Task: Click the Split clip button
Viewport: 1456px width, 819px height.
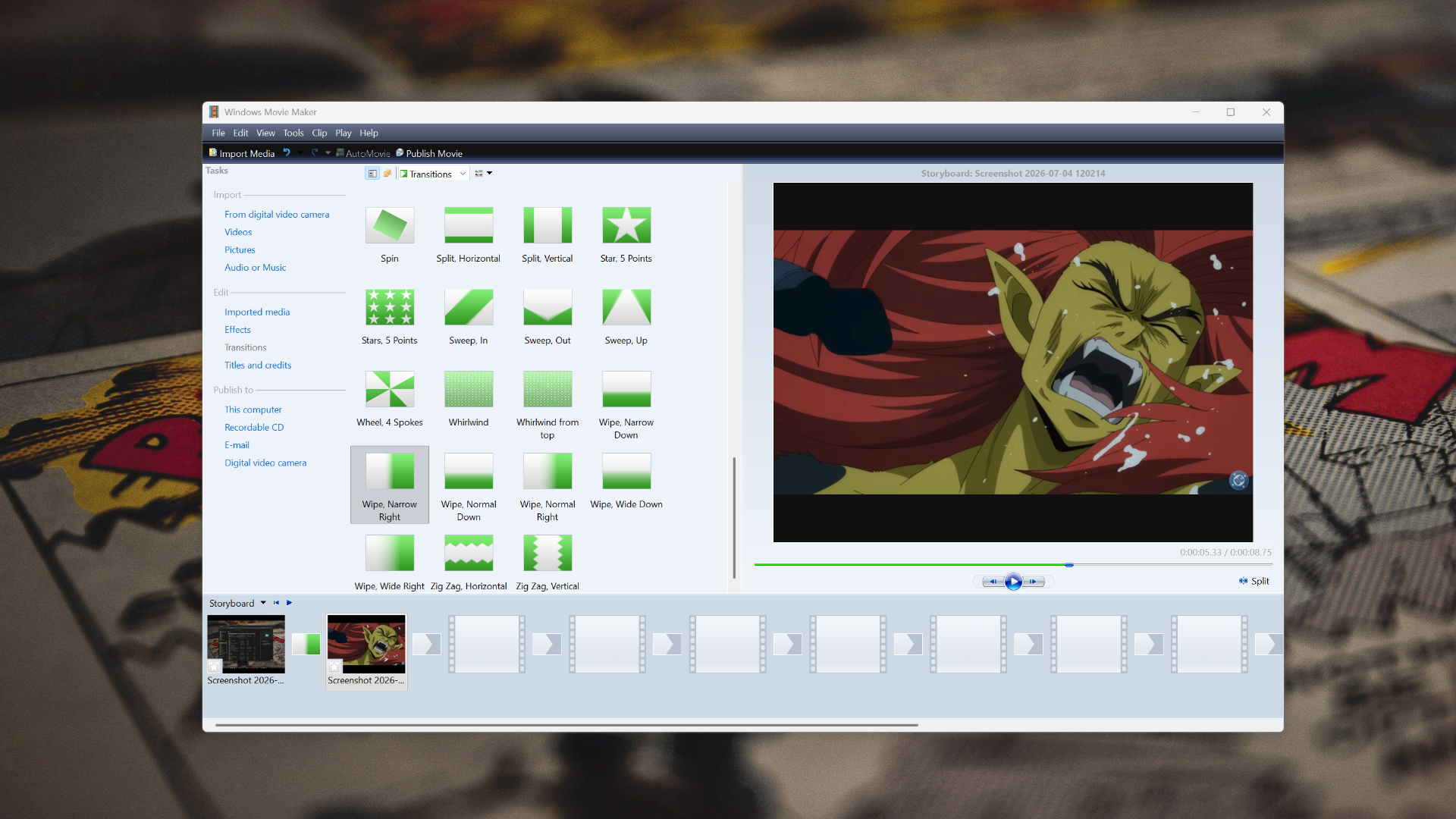Action: (1254, 581)
